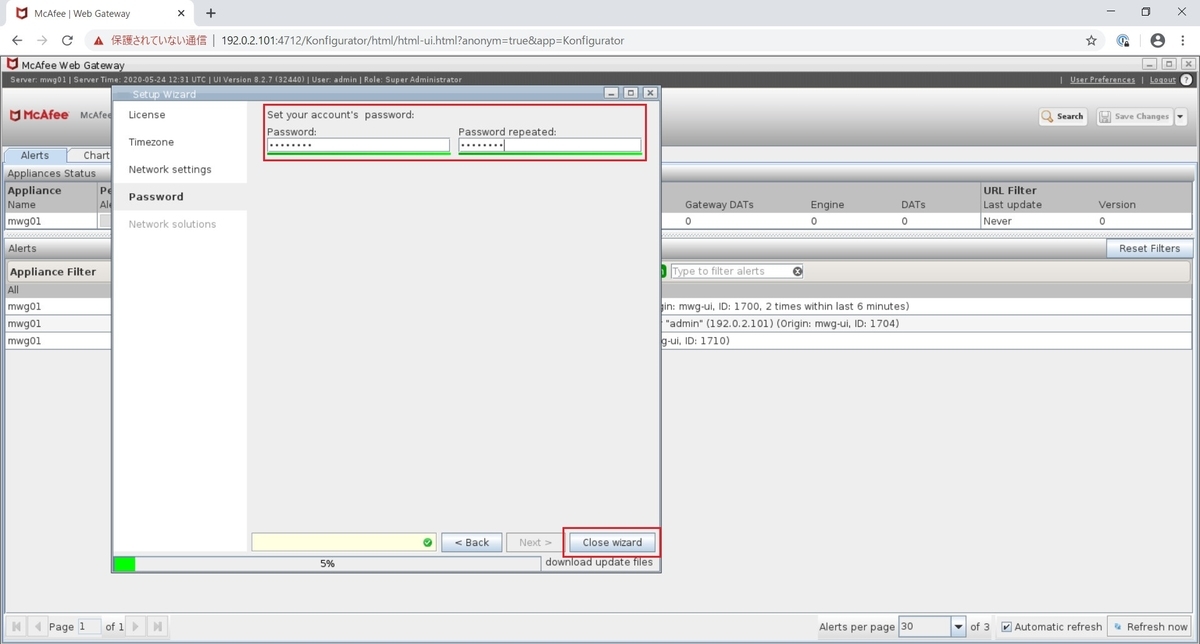
Task: Reload the browser page
Action: coord(67,41)
